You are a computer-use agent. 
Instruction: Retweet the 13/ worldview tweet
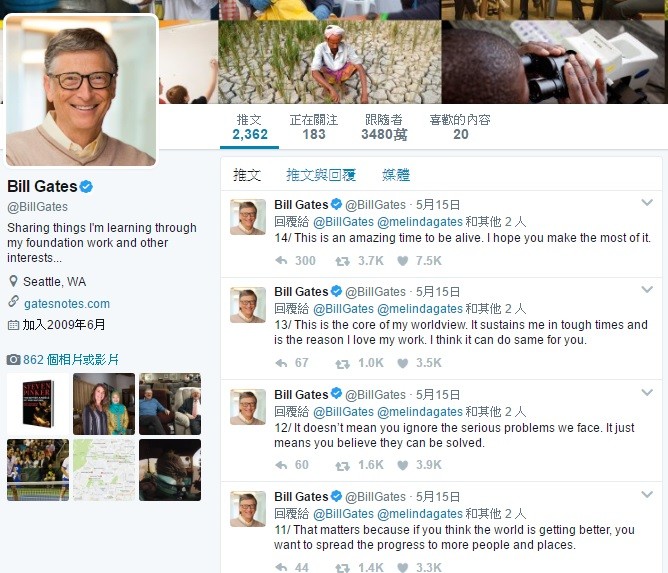pyautogui.click(x=343, y=363)
